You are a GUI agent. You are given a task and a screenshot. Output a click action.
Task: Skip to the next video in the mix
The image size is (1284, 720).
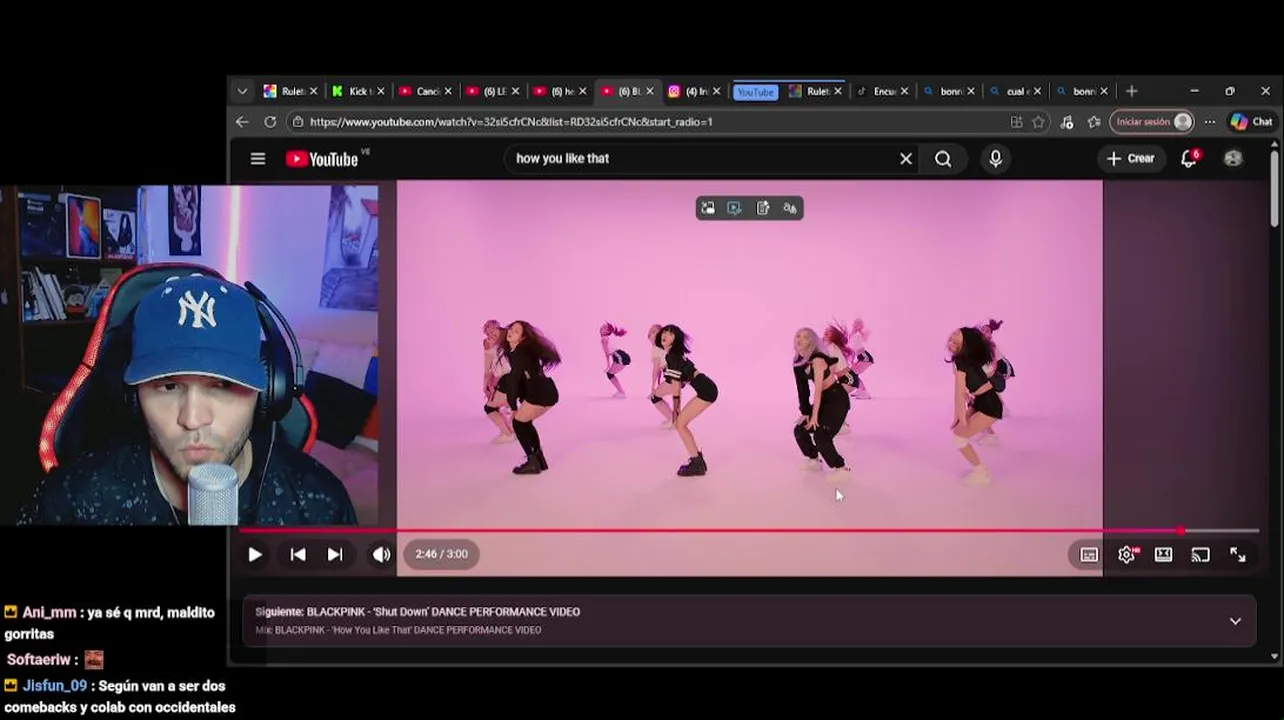coord(335,554)
